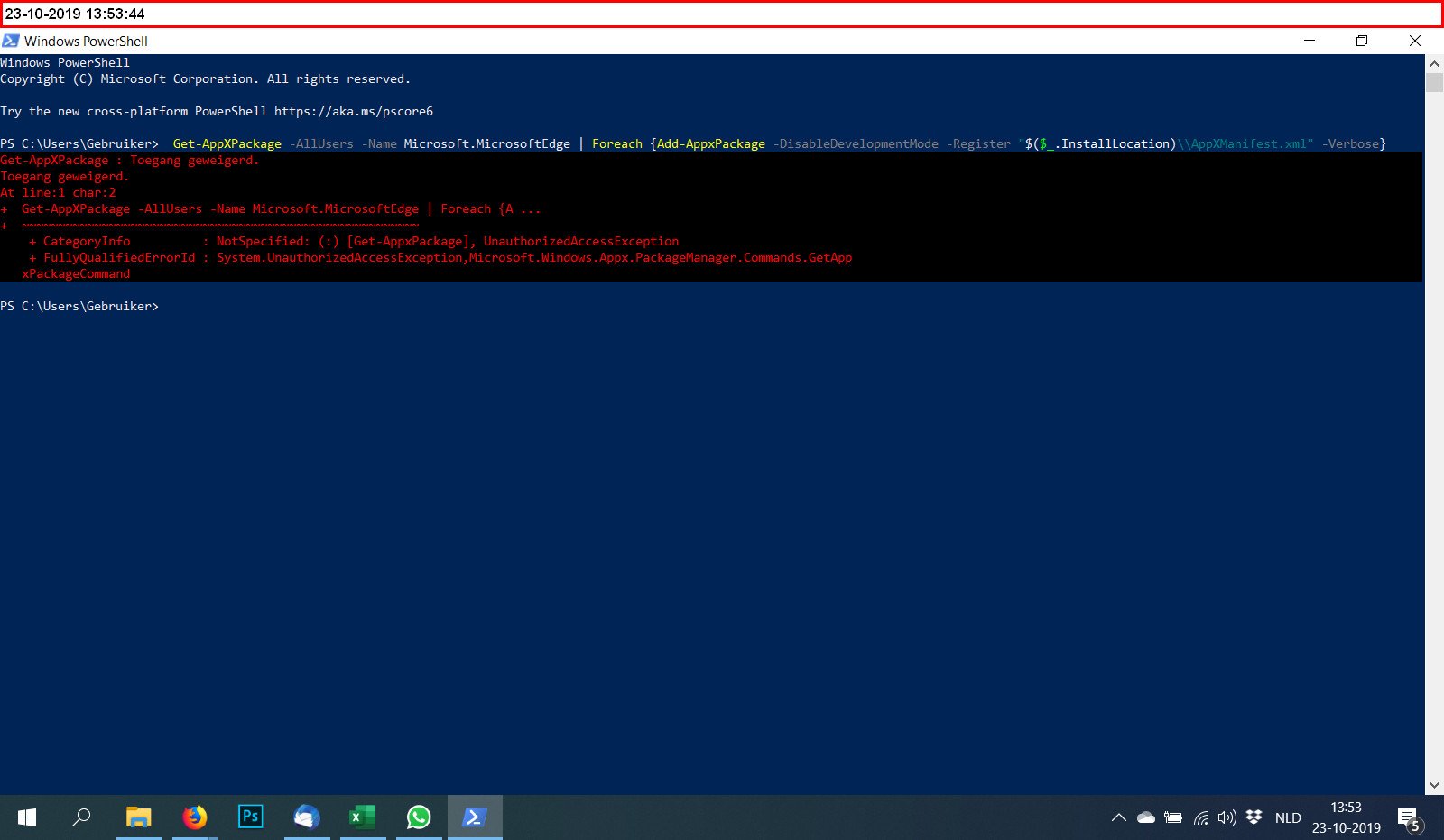Open Dropbox tray icon

[1254, 817]
